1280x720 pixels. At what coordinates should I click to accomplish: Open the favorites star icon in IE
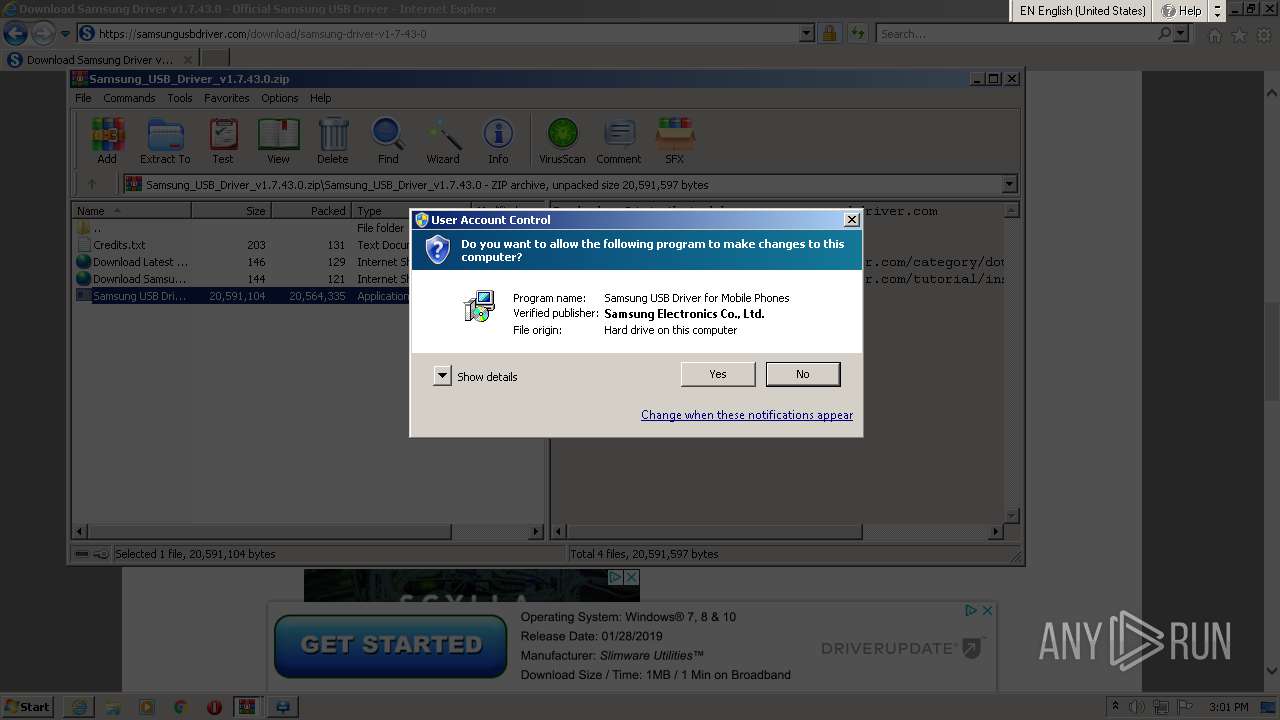[1239, 35]
